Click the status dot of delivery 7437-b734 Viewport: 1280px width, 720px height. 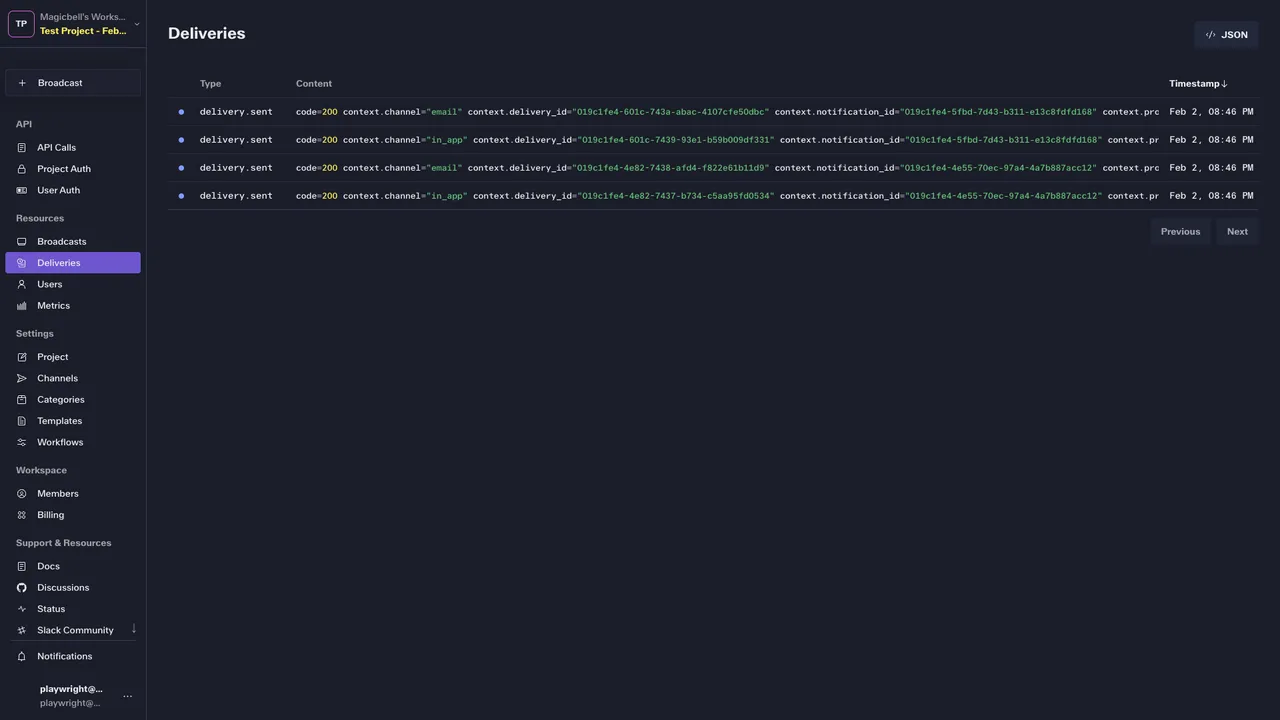[x=181, y=196]
